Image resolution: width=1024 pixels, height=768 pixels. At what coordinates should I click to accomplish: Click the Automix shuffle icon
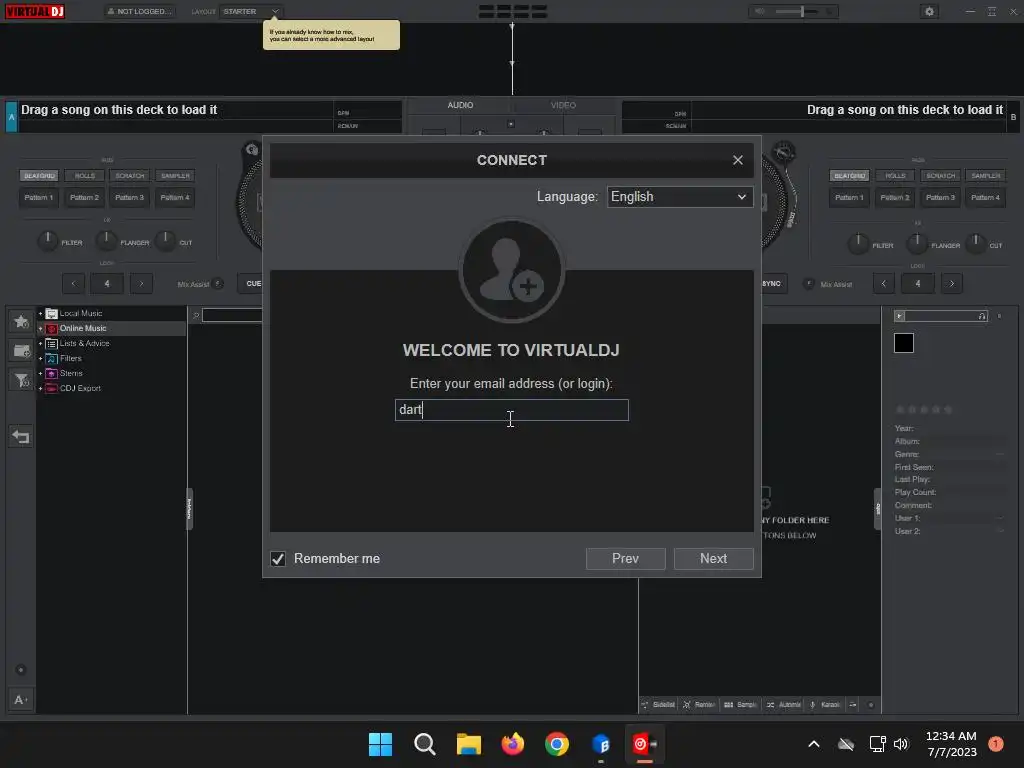click(771, 705)
